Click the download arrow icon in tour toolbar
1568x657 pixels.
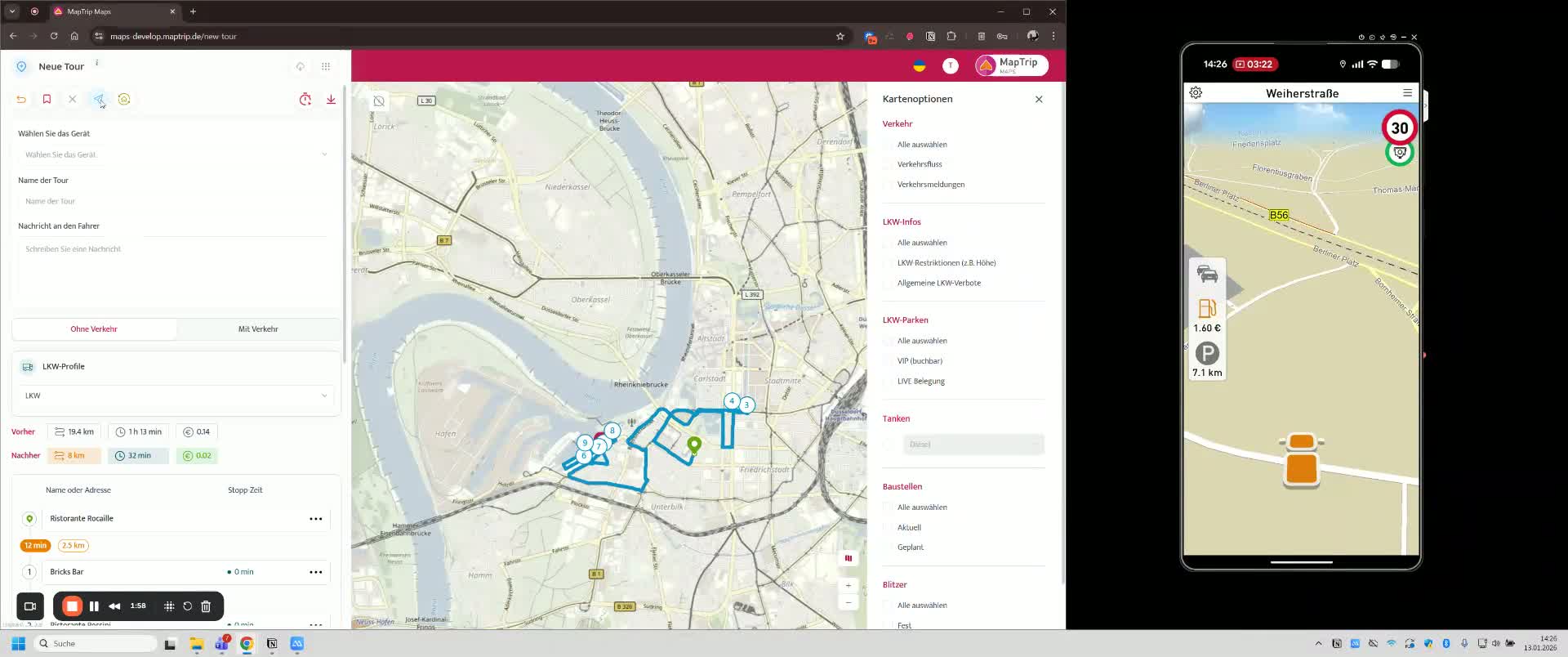[331, 100]
